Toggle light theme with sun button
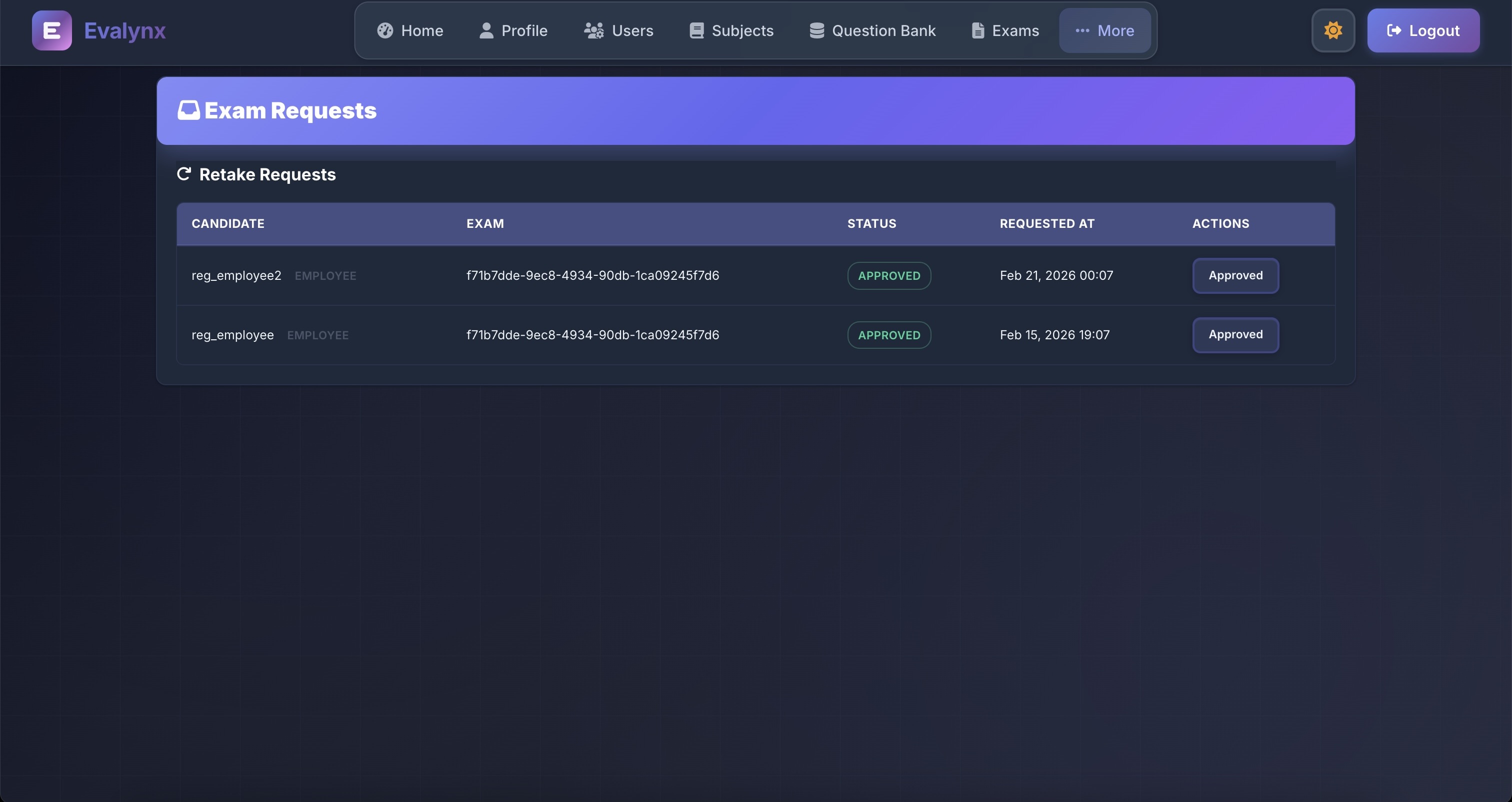The width and height of the screenshot is (1512, 802). coord(1333,30)
